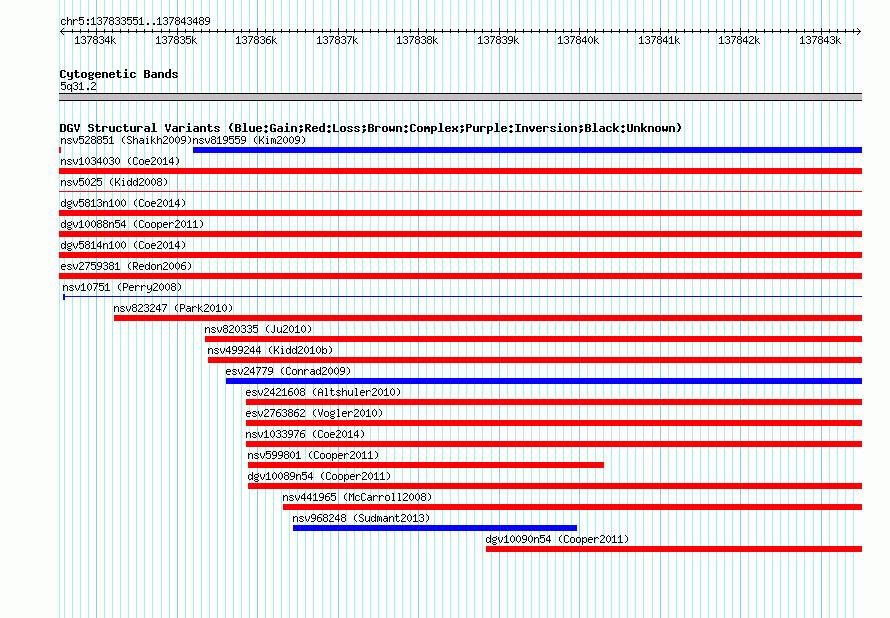Select the short red nsv599801 bar
Screen dimensions: 890x618
pos(426,465)
